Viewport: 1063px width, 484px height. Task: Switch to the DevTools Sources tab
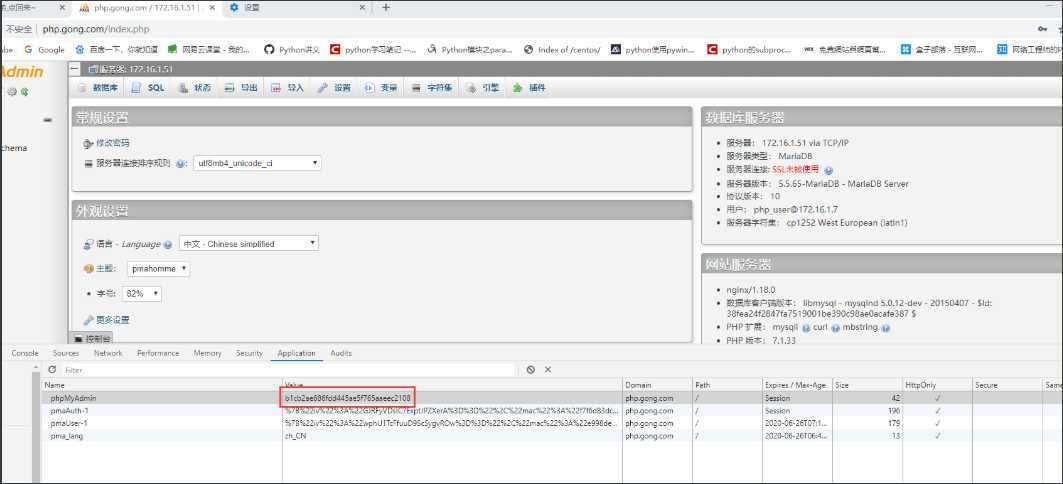coord(66,353)
